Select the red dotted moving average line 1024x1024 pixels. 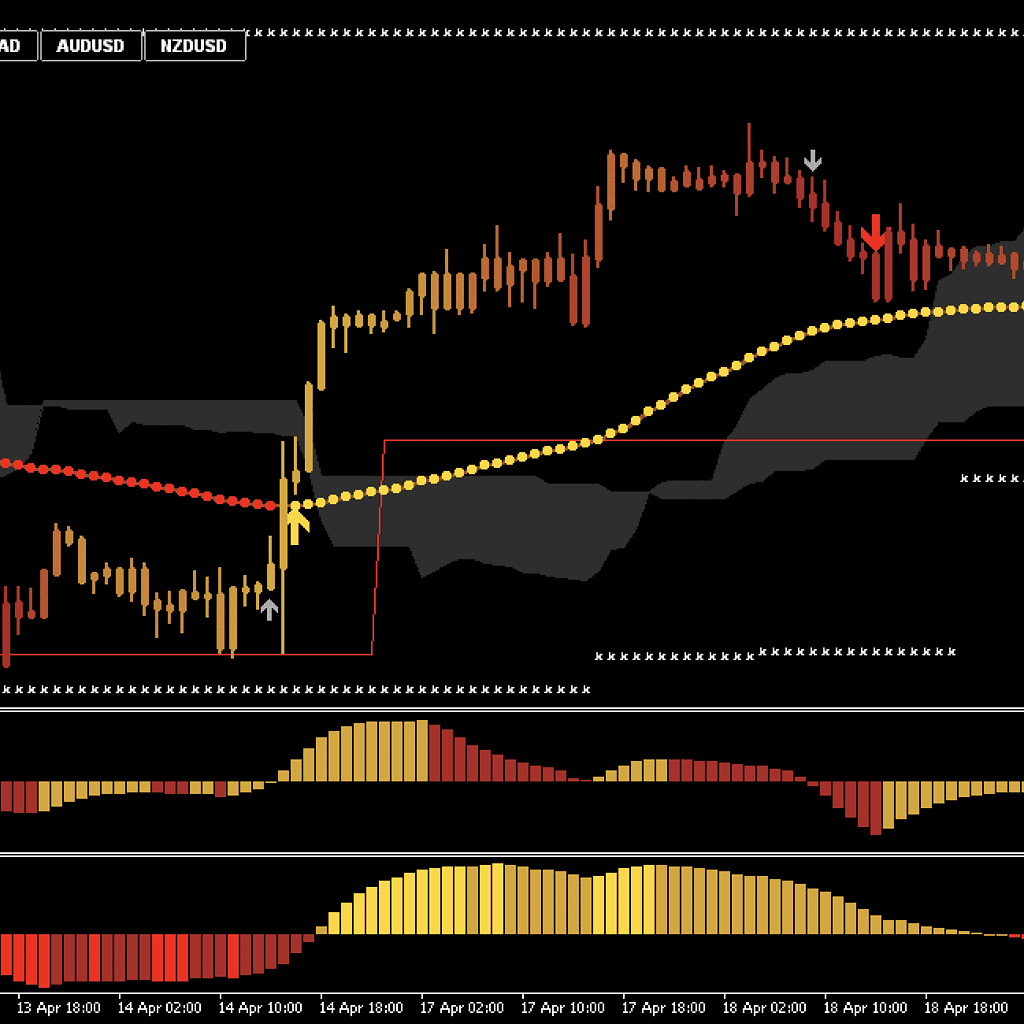pyautogui.click(x=150, y=485)
